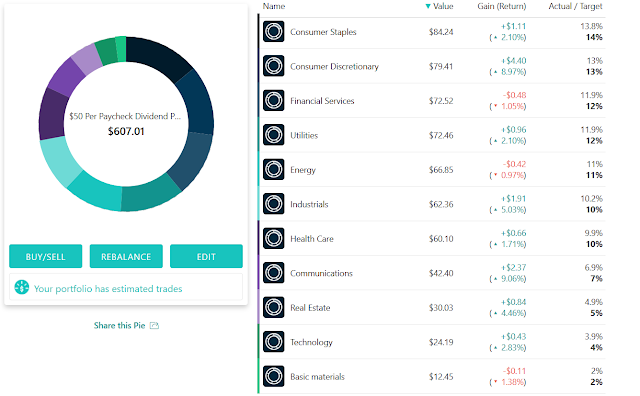Click the Consumer Discretionary pie icon
This screenshot has height=396, width=640.
[x=273, y=66]
